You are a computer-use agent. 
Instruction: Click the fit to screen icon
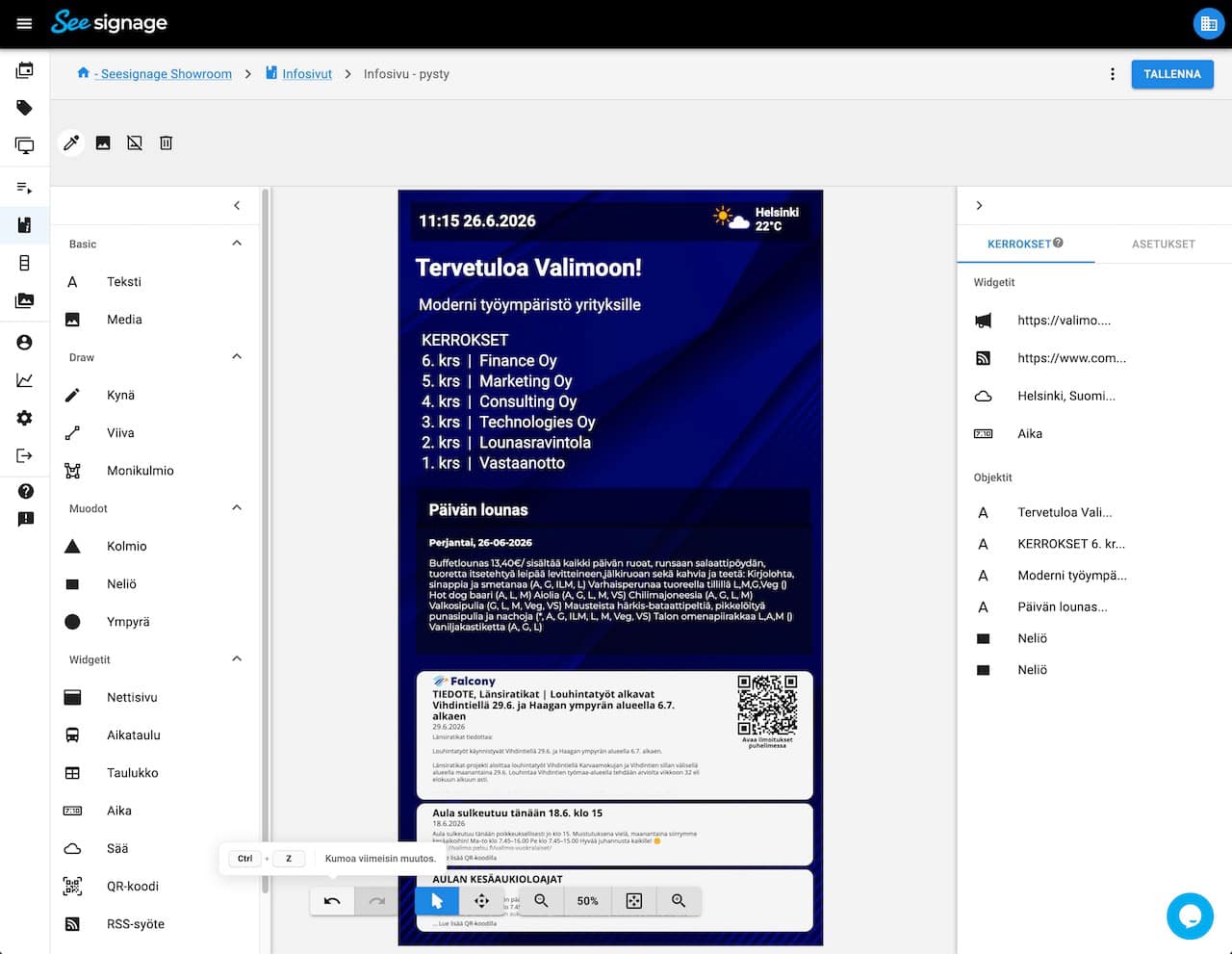633,901
